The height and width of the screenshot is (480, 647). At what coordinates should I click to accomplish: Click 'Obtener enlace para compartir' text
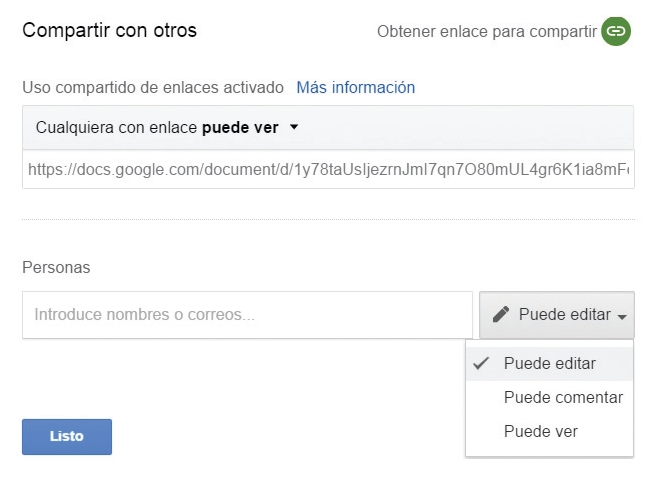[487, 32]
